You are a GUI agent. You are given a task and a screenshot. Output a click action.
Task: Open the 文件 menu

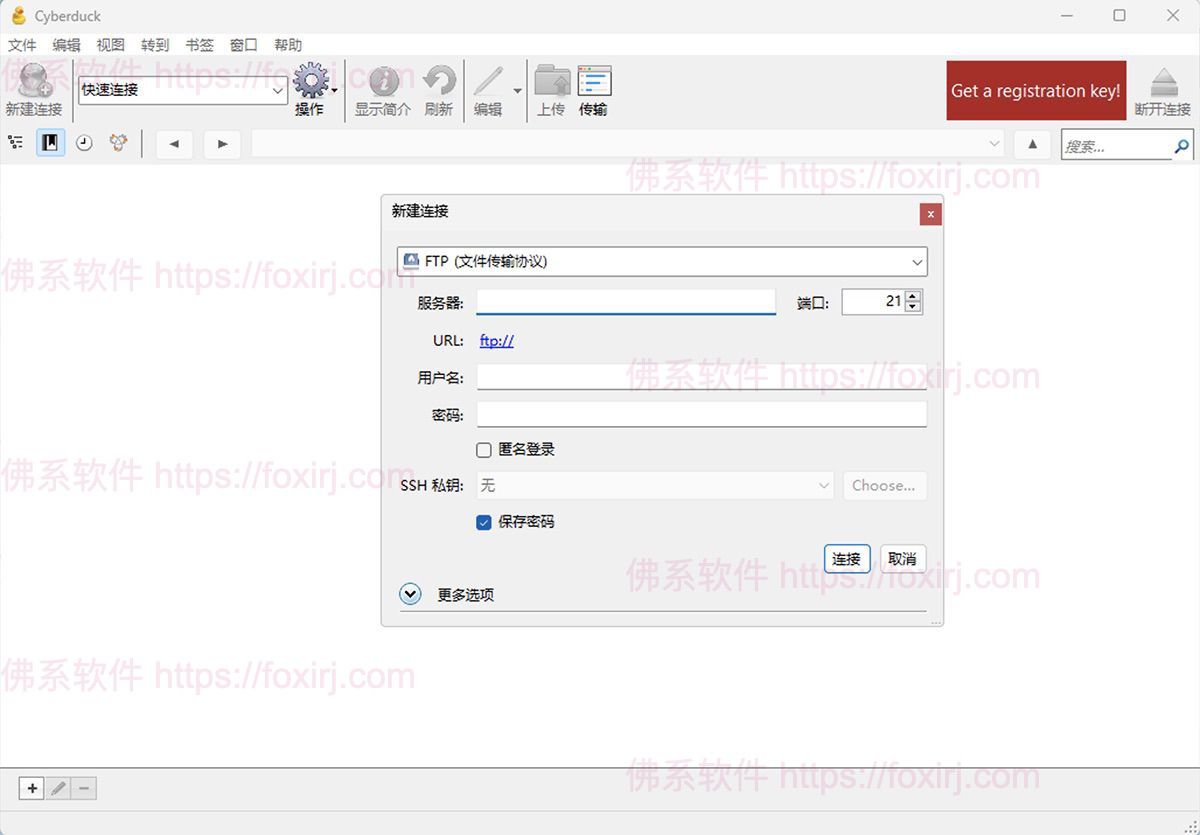coord(22,44)
